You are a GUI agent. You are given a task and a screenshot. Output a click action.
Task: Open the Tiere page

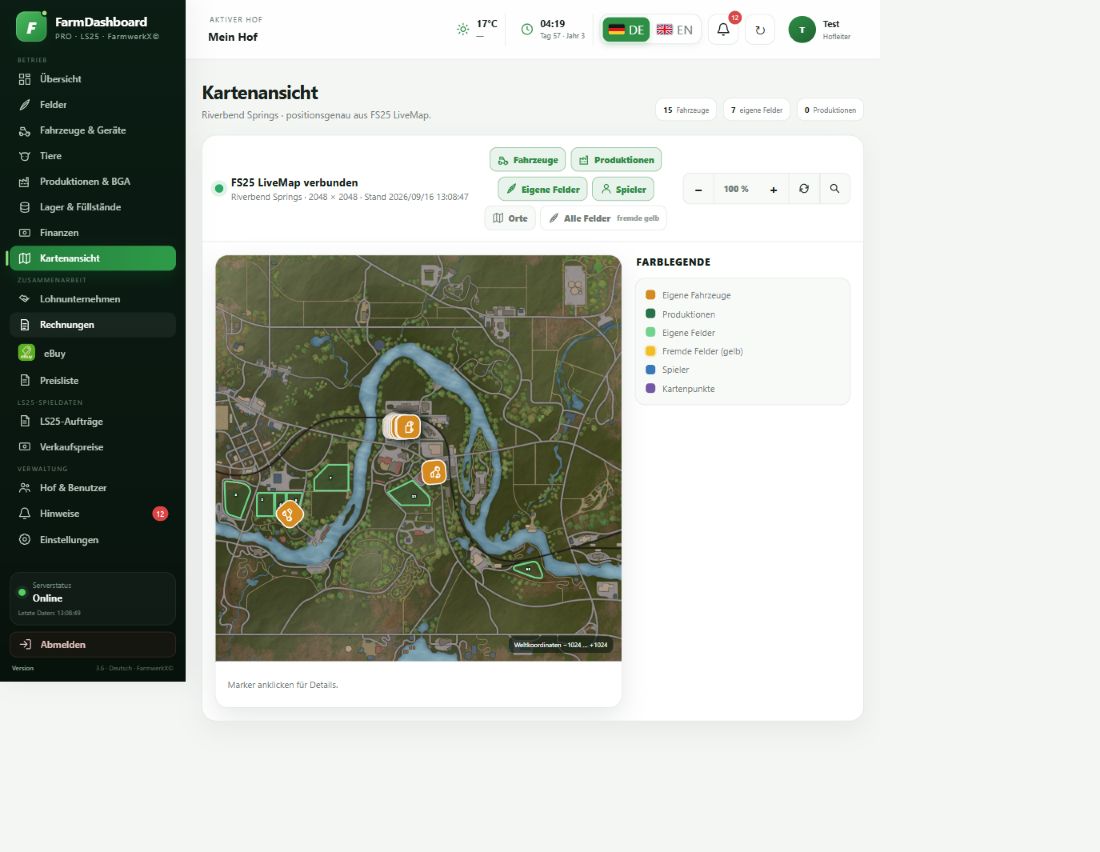click(x=93, y=156)
